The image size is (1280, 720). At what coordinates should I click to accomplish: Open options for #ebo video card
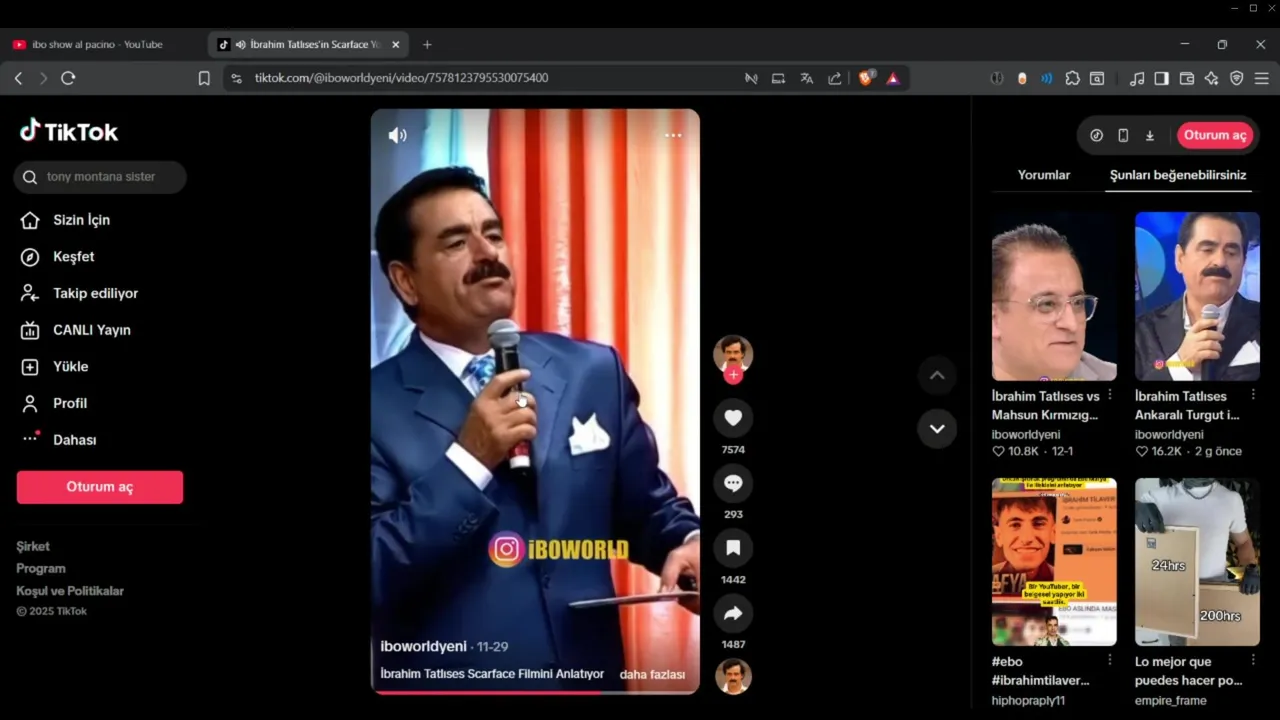coord(1110,660)
